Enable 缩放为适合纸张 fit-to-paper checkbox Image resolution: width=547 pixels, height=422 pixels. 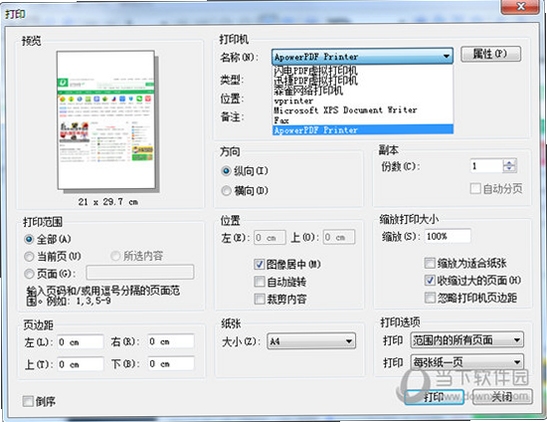pos(430,263)
